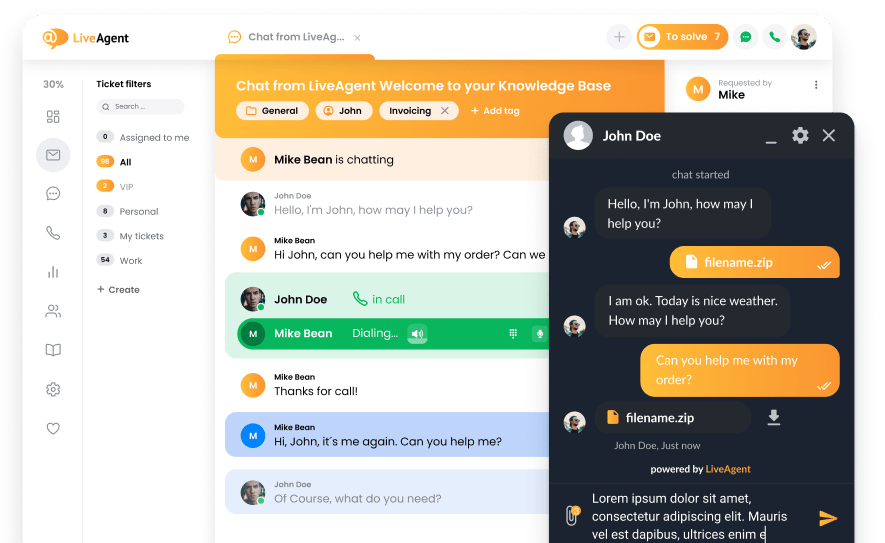Open the phone calls icon in sidebar

pos(53,233)
